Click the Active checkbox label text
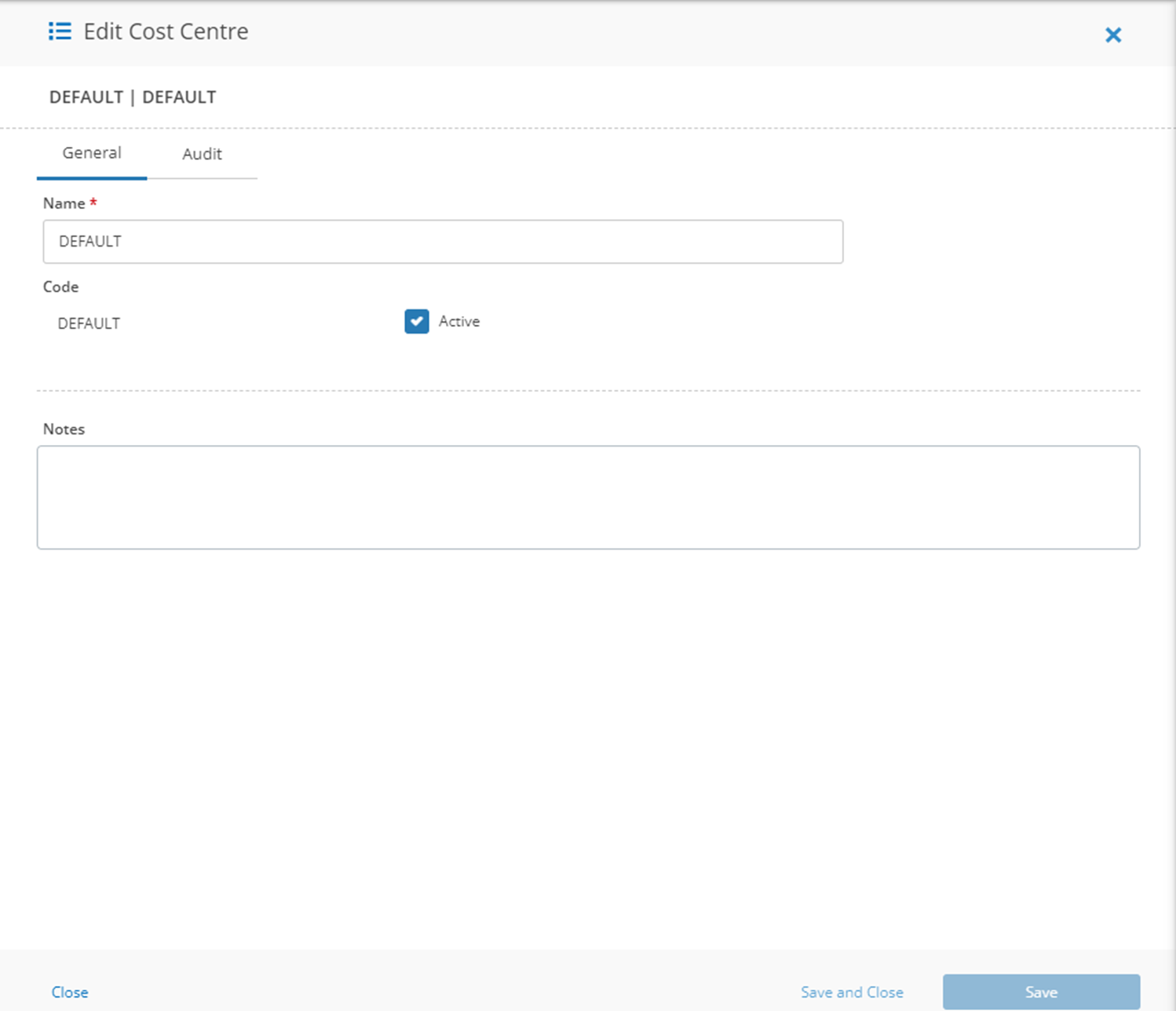Screen dimensions: 1176x1011 pyautogui.click(x=459, y=321)
